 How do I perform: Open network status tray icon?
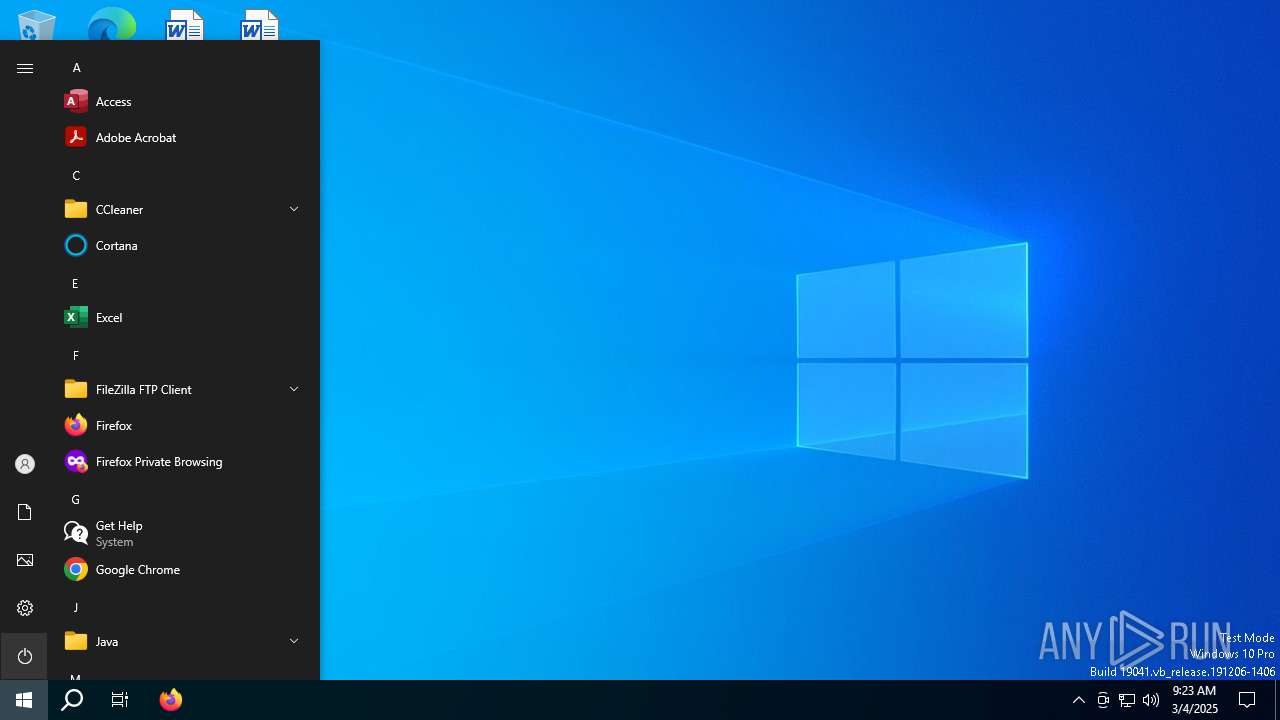[x=1127, y=700]
